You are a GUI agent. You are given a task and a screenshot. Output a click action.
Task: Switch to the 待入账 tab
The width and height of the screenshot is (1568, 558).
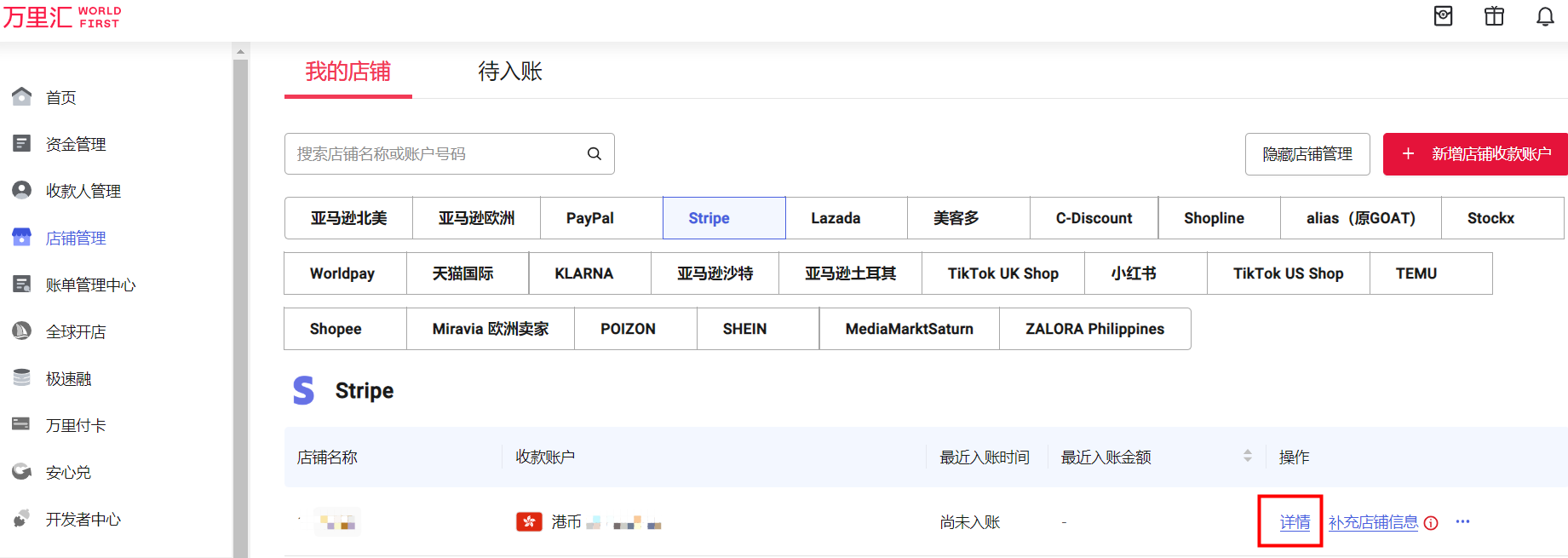click(x=510, y=72)
